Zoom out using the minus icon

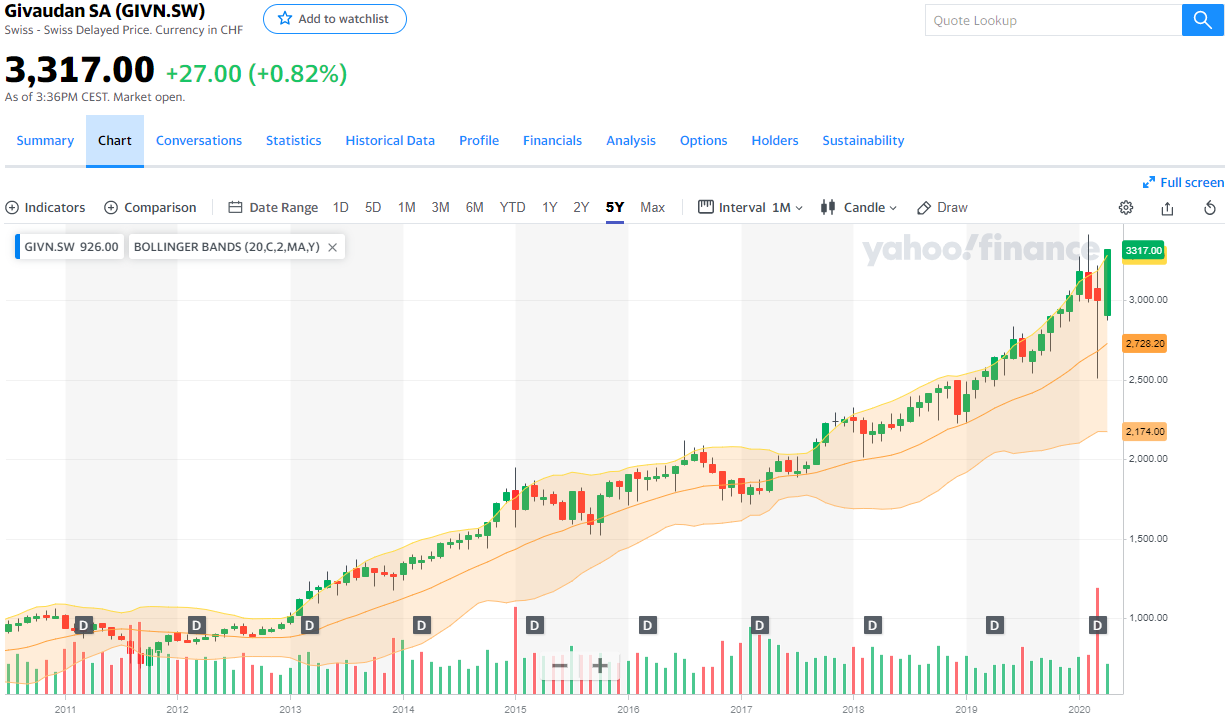pyautogui.click(x=560, y=666)
